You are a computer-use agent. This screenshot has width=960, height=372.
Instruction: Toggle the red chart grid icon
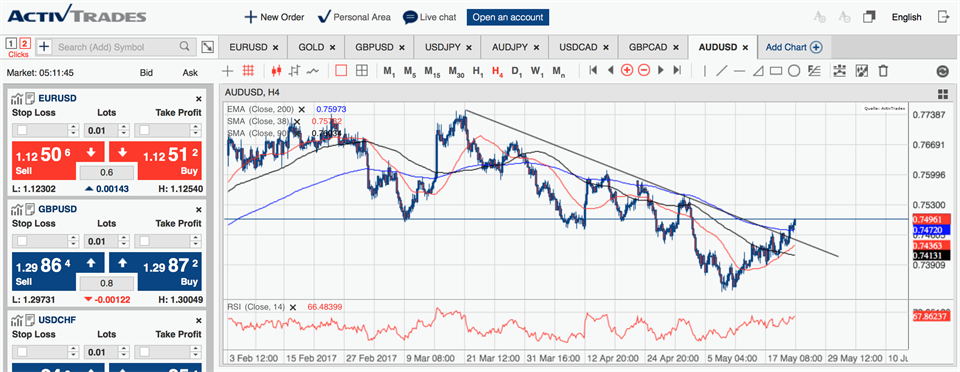[248, 71]
